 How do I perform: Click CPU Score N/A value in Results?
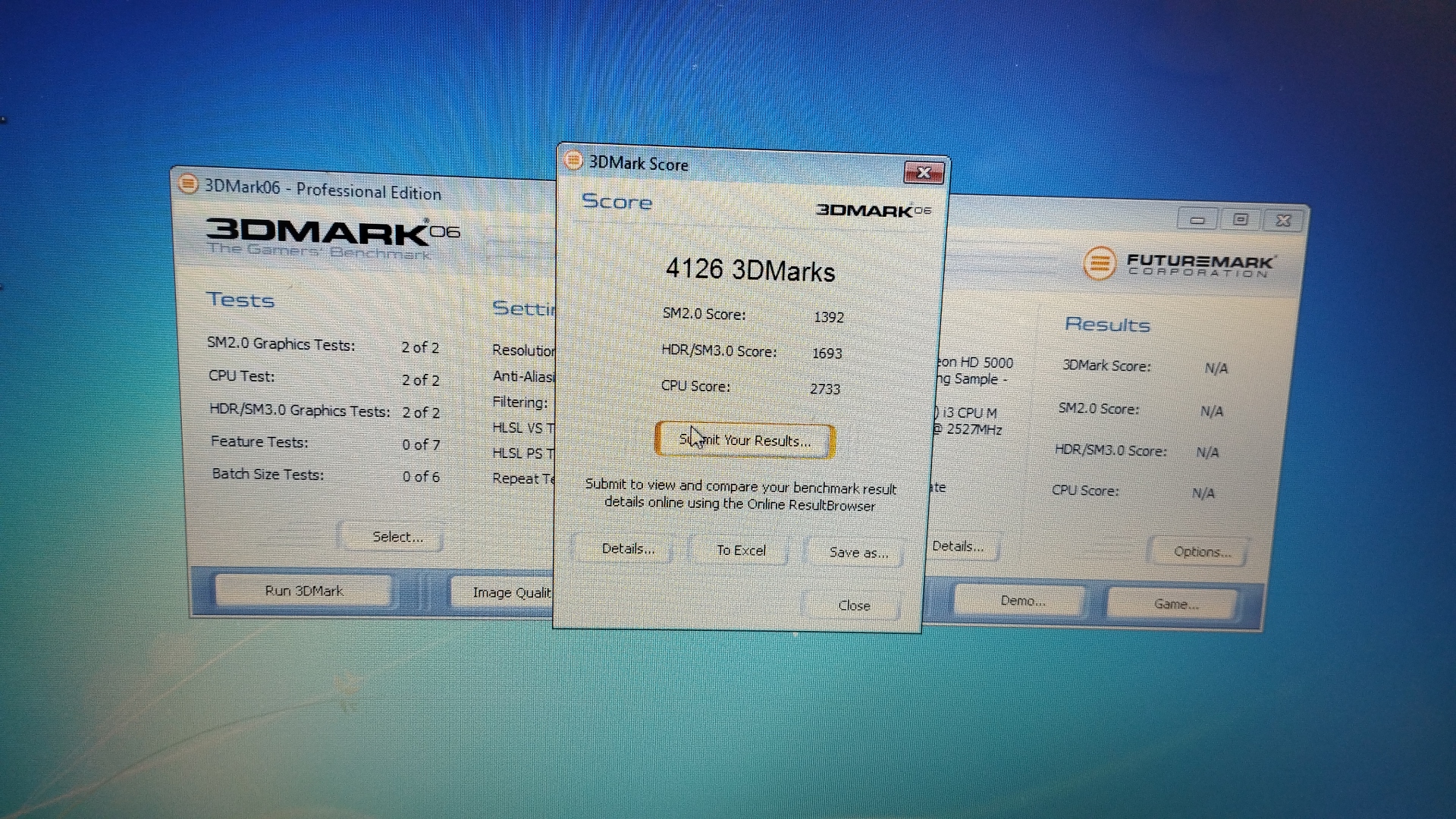click(1203, 493)
